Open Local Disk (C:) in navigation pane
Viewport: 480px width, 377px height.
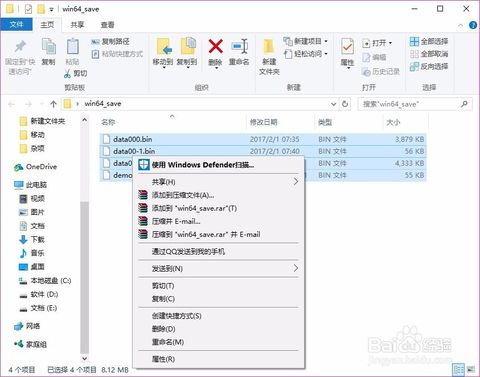point(45,281)
